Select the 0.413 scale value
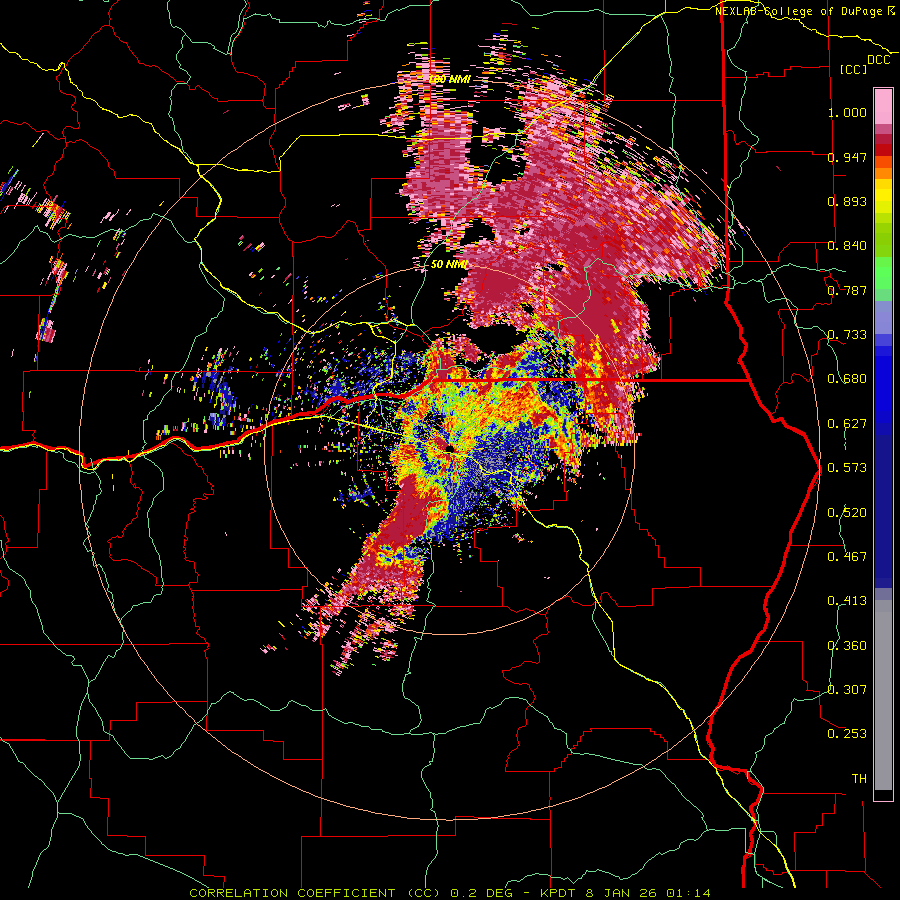The height and width of the screenshot is (900, 900). point(847,601)
